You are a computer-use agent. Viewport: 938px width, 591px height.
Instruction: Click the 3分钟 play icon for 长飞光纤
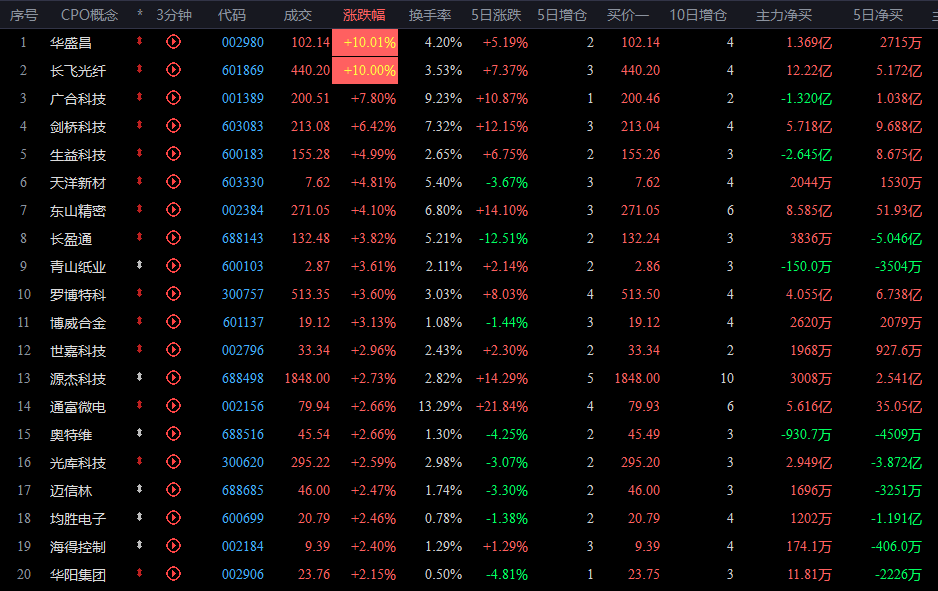(173, 70)
